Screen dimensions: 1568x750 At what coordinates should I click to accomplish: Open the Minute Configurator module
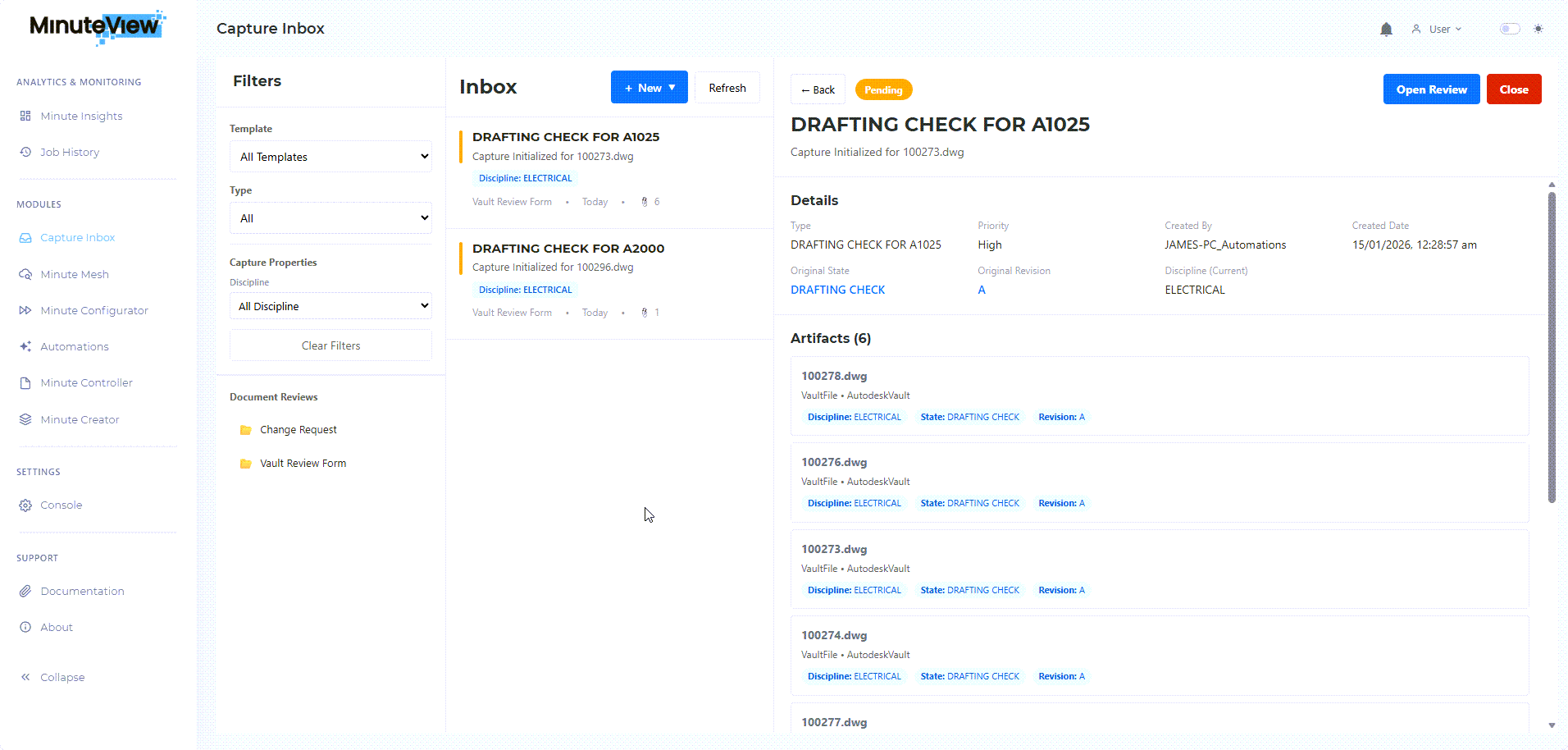93,310
